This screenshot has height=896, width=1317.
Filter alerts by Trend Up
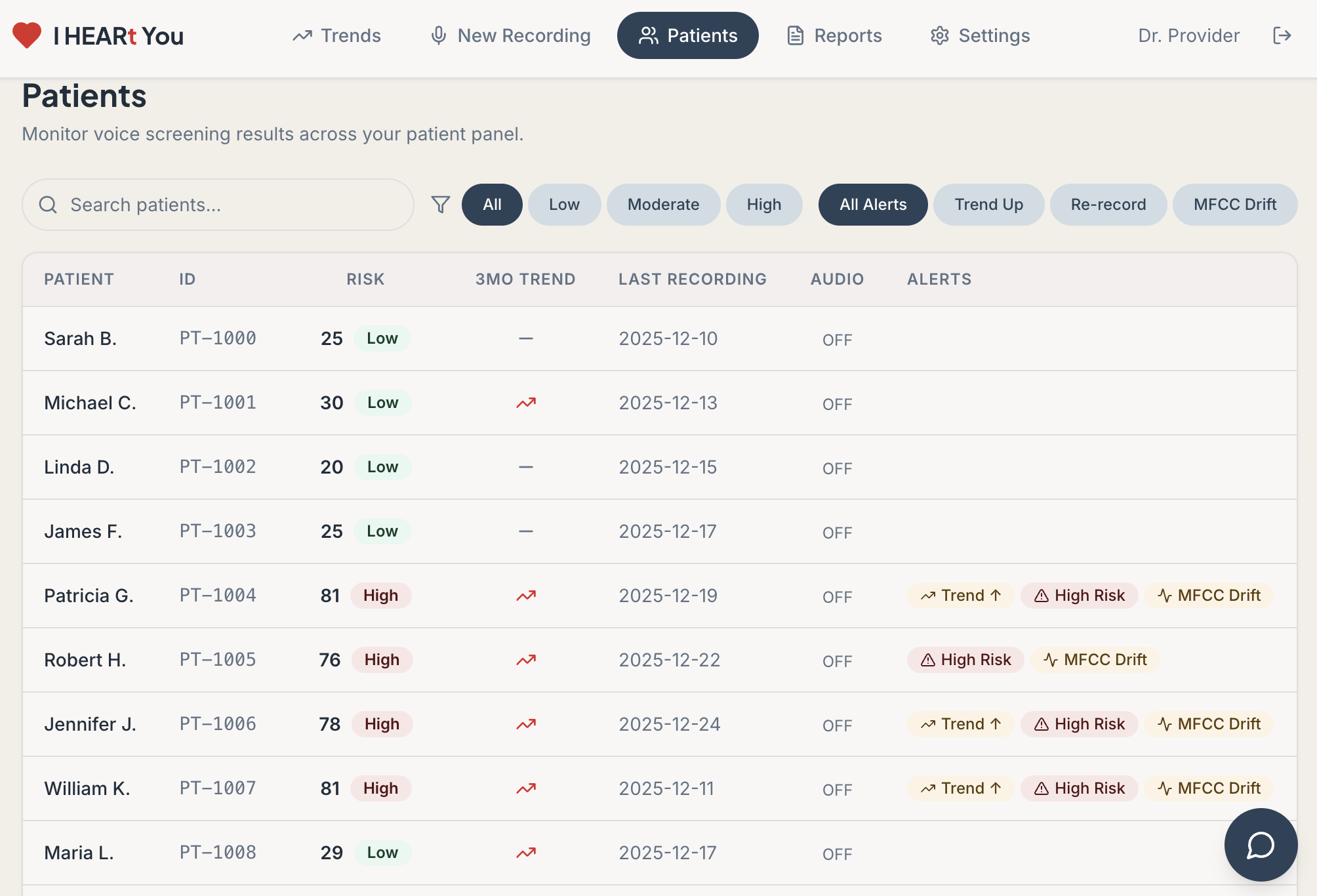(x=988, y=205)
